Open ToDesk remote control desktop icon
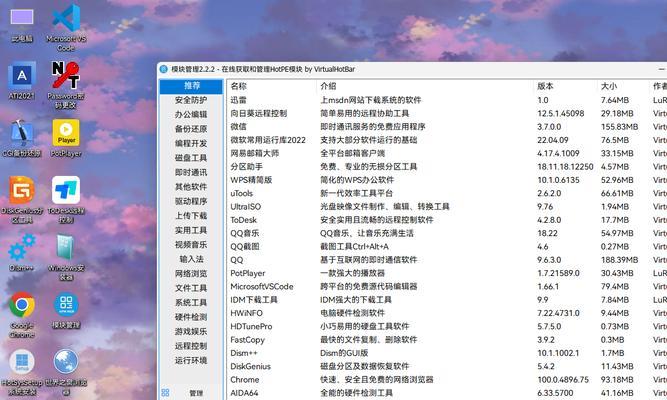Screen dimensions: 667x400 tap(66, 200)
